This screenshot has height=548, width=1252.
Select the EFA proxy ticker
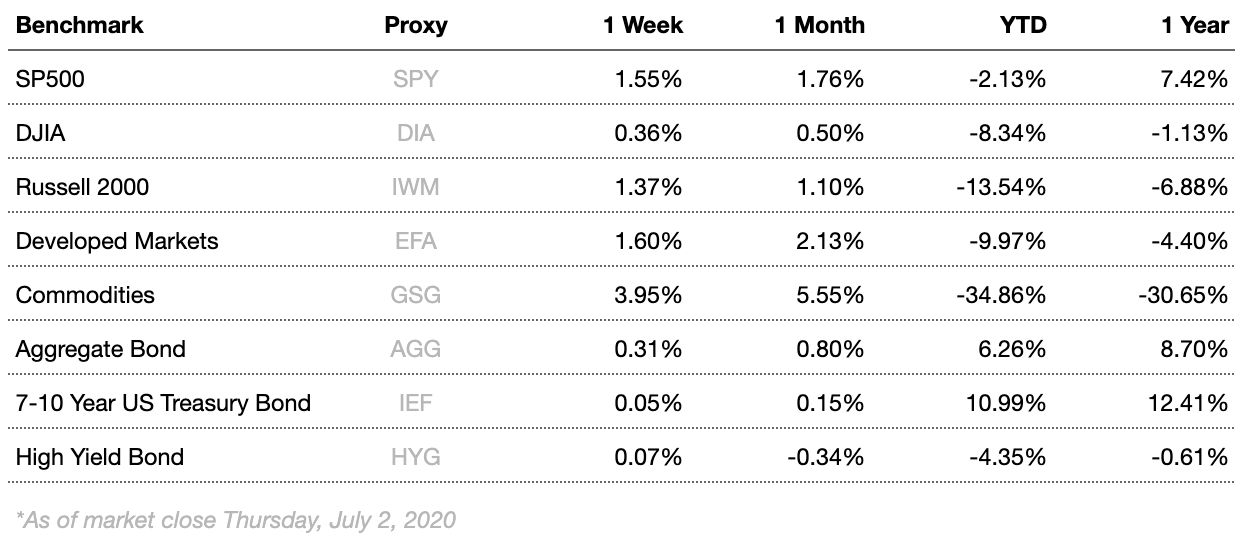(416, 241)
